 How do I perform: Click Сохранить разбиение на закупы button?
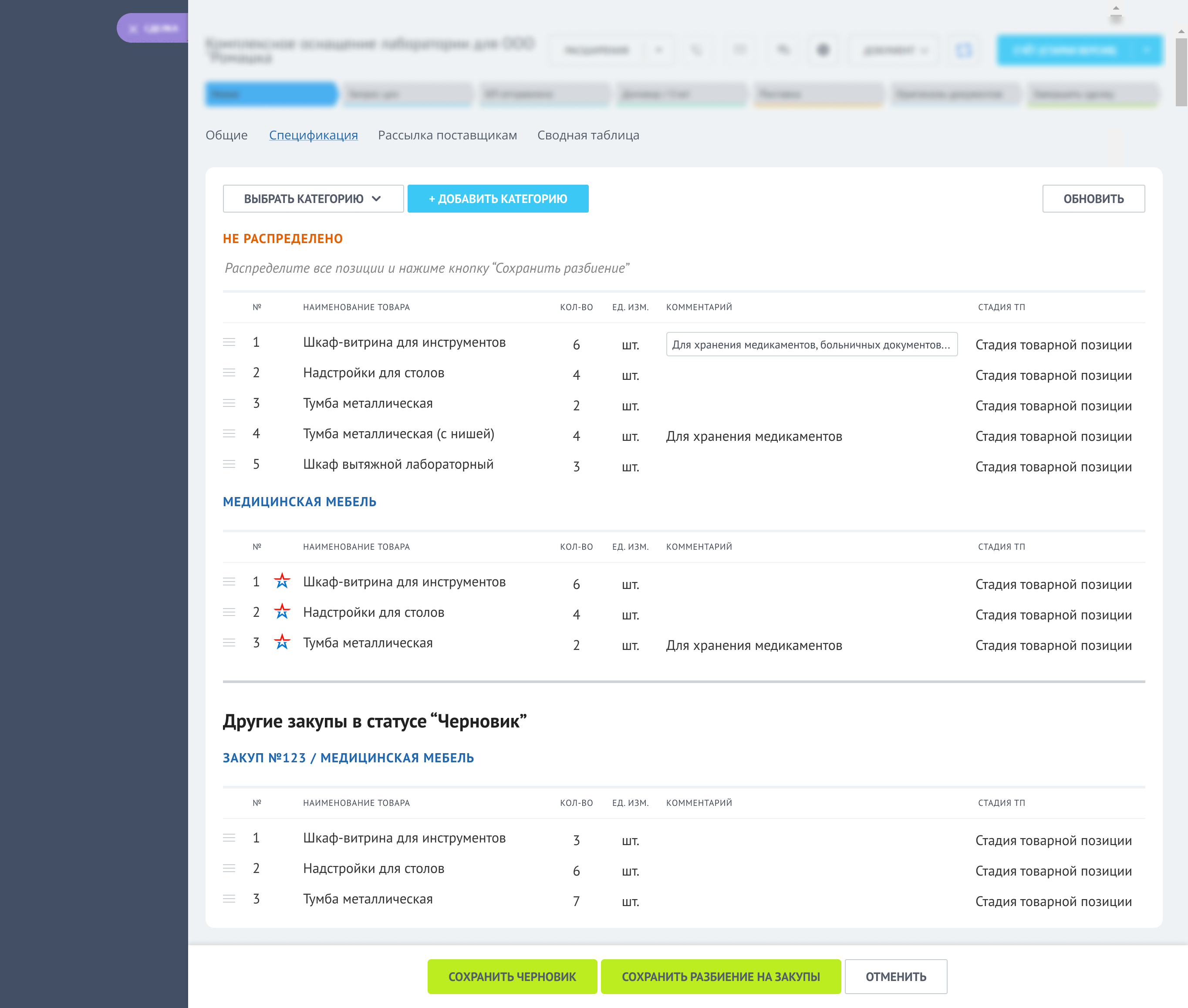(720, 977)
